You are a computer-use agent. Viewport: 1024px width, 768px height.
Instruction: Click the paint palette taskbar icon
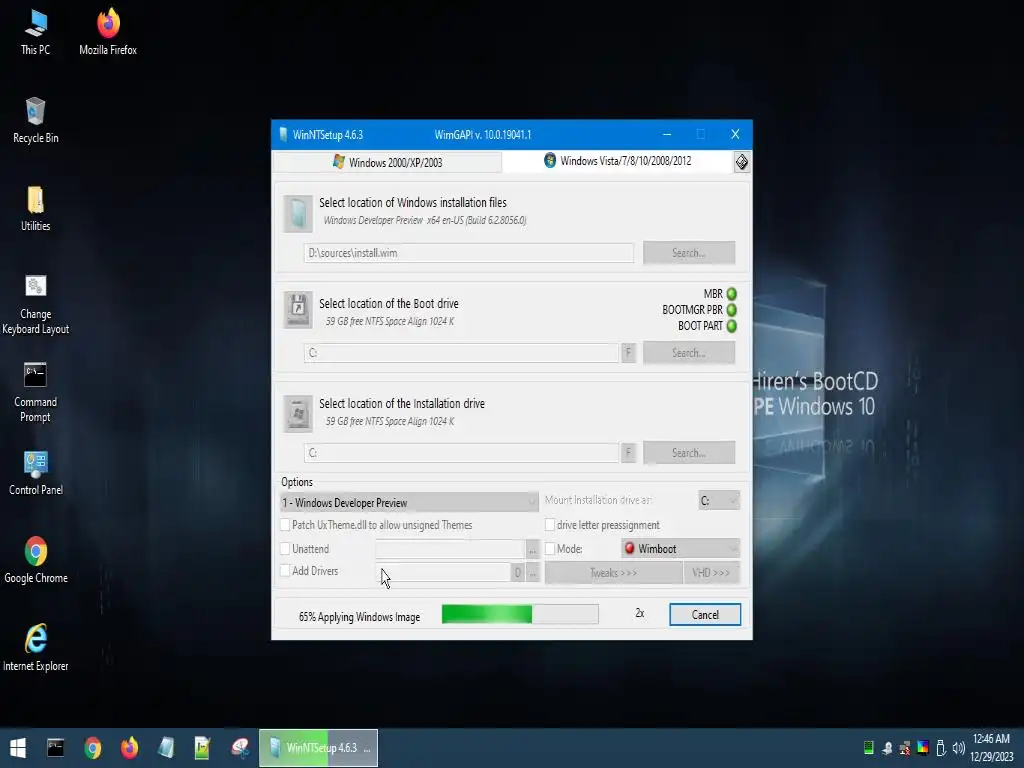[x=240, y=748]
